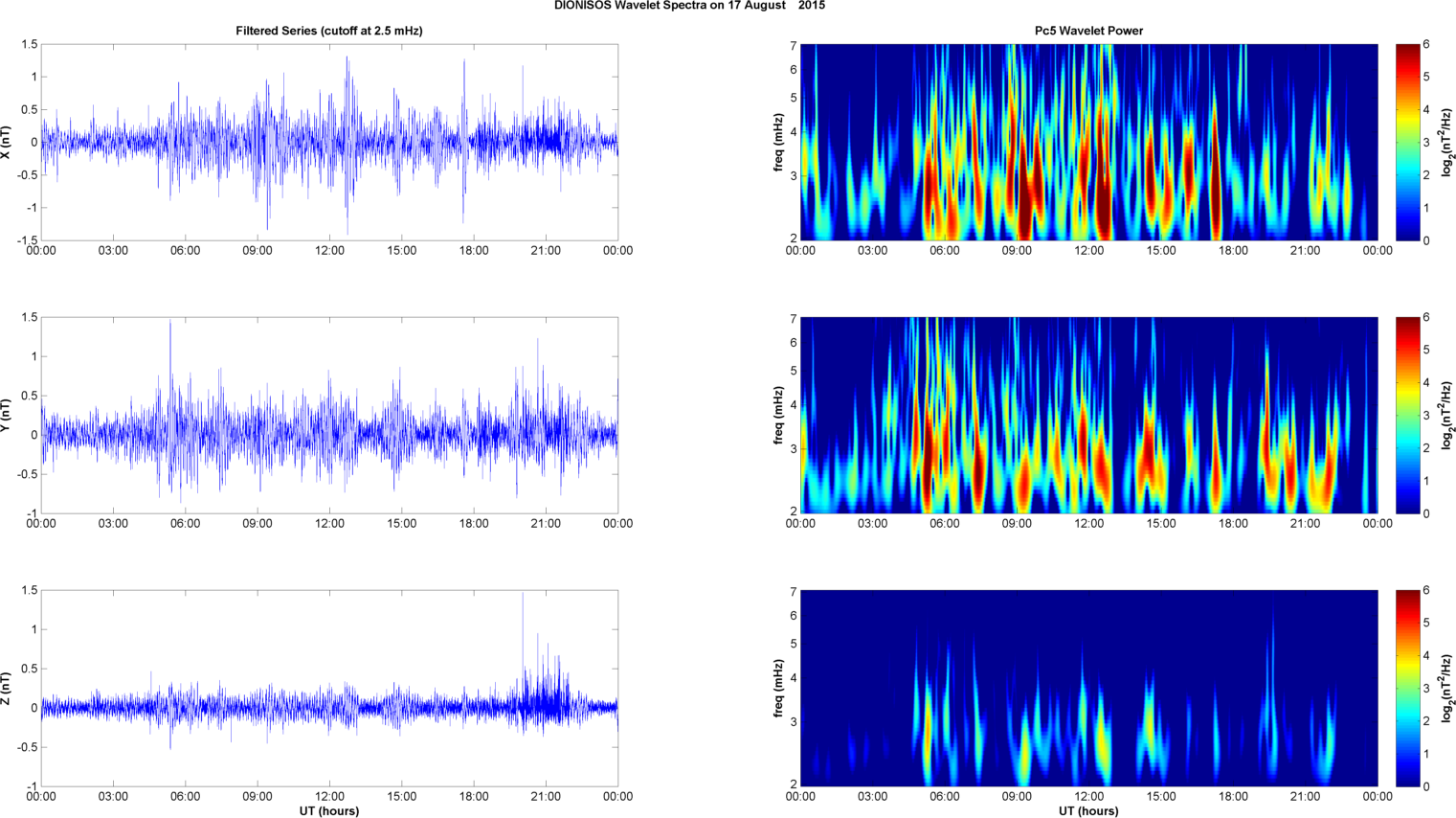The height and width of the screenshot is (818, 1456).
Task: Click 'freq (mHz)' label of the Y spectrogram
Action: click(779, 416)
